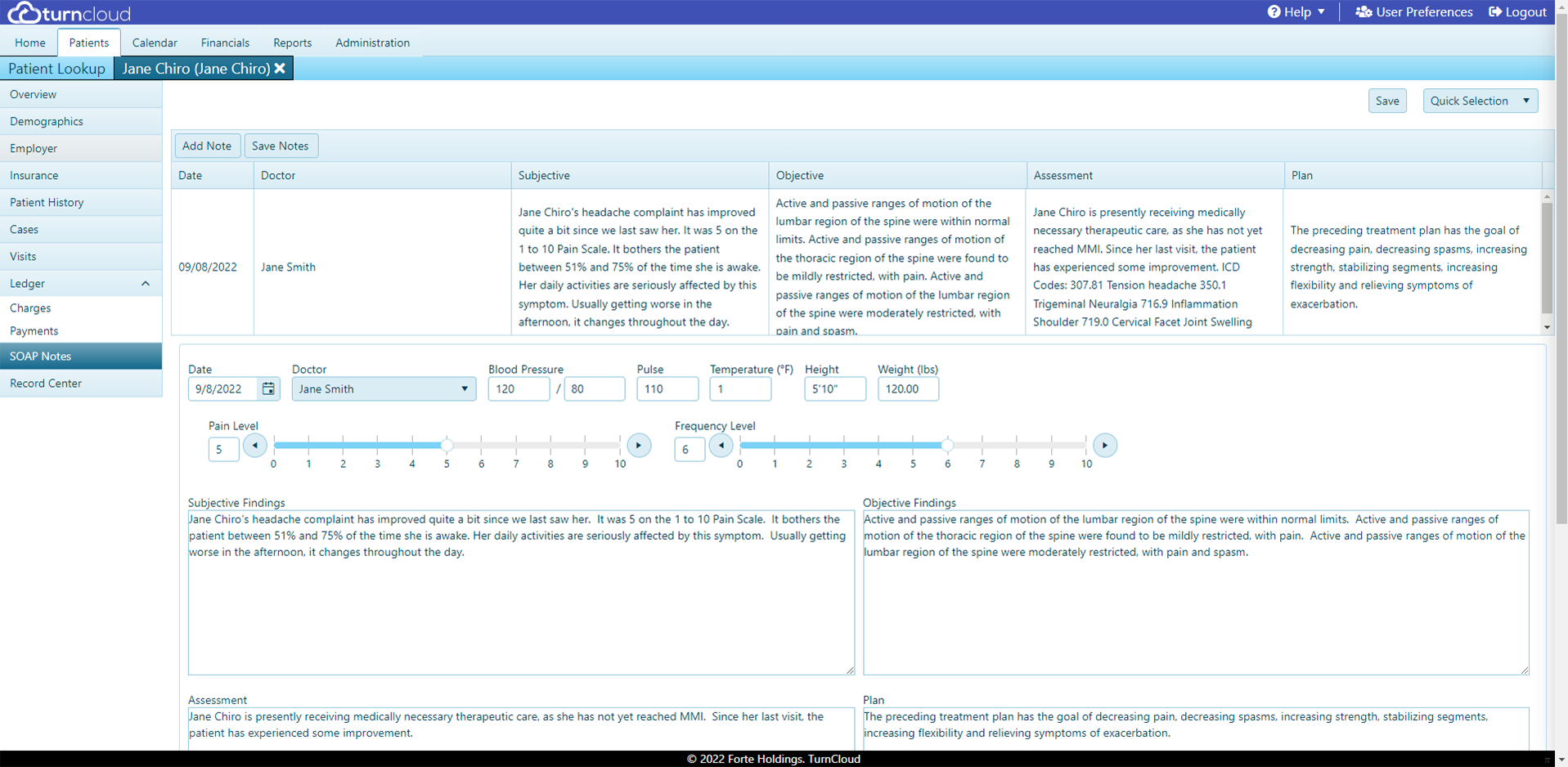Click the Frequency Level increase arrow
The height and width of the screenshot is (767, 1568).
pos(1104,446)
